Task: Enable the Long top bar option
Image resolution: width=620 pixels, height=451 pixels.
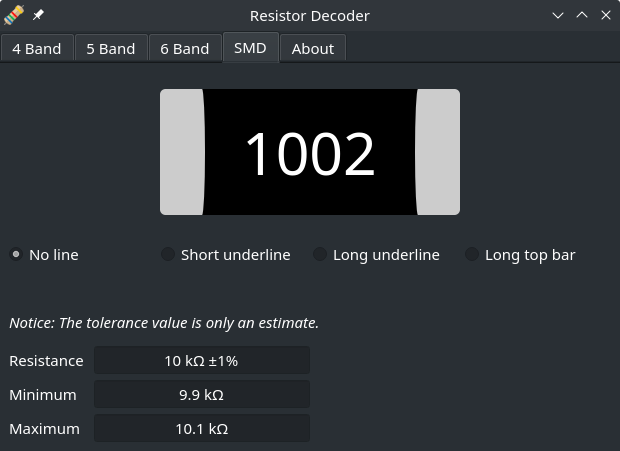Action: (x=472, y=255)
